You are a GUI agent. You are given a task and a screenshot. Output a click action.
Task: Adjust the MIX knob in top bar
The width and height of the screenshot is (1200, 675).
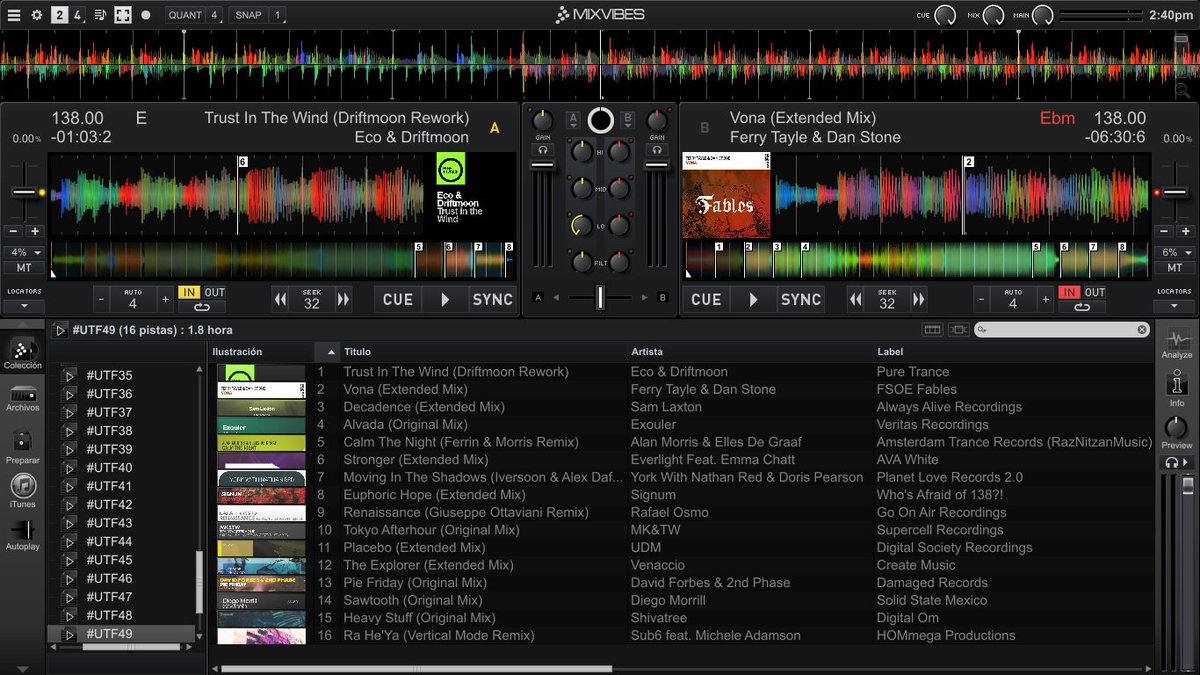[993, 15]
